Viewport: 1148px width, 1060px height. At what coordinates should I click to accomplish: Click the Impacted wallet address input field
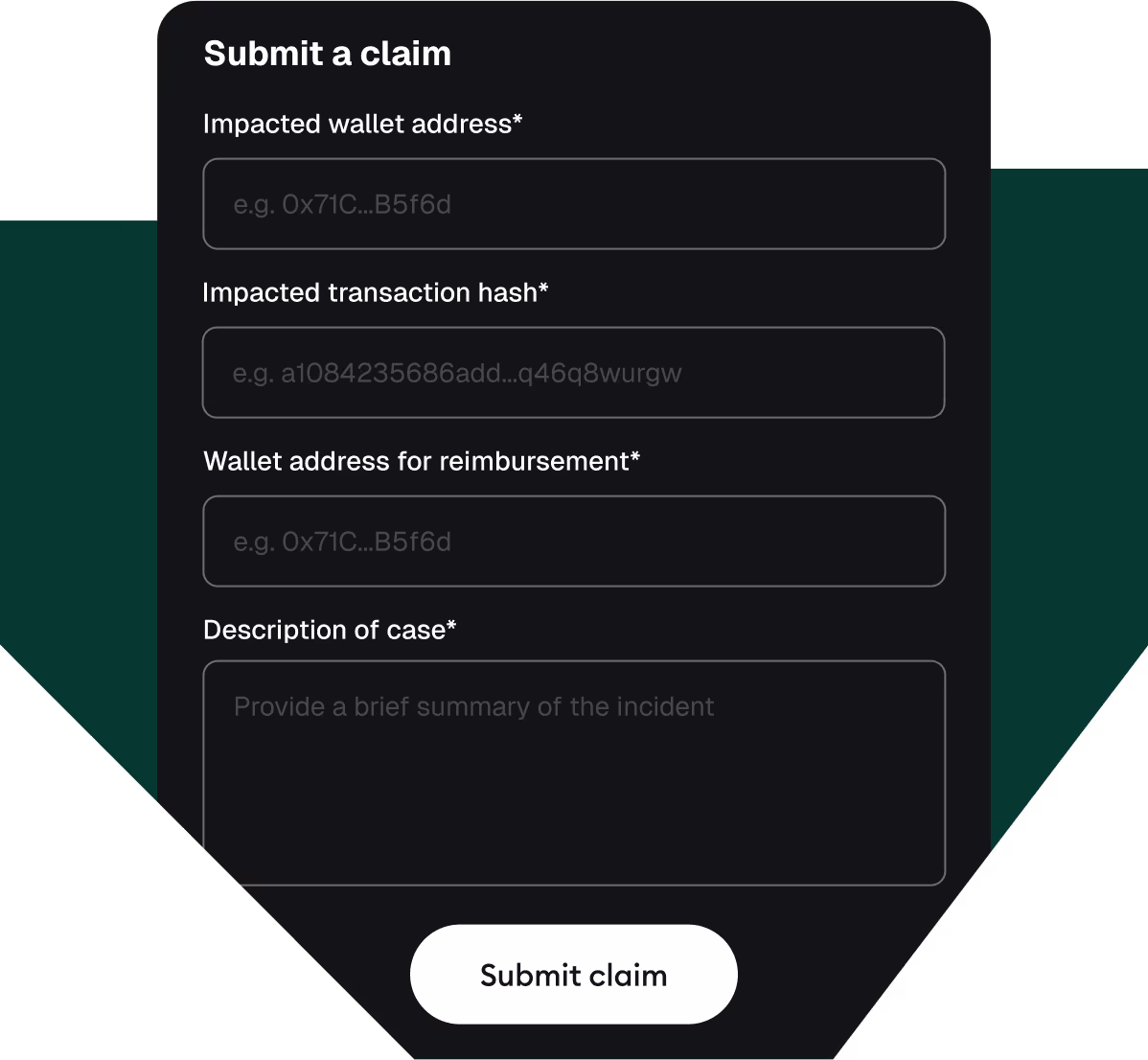[x=573, y=203]
